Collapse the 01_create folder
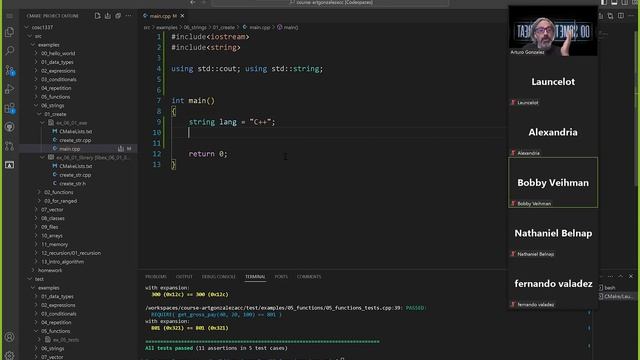Screen dimensions: 640x360 [55, 114]
